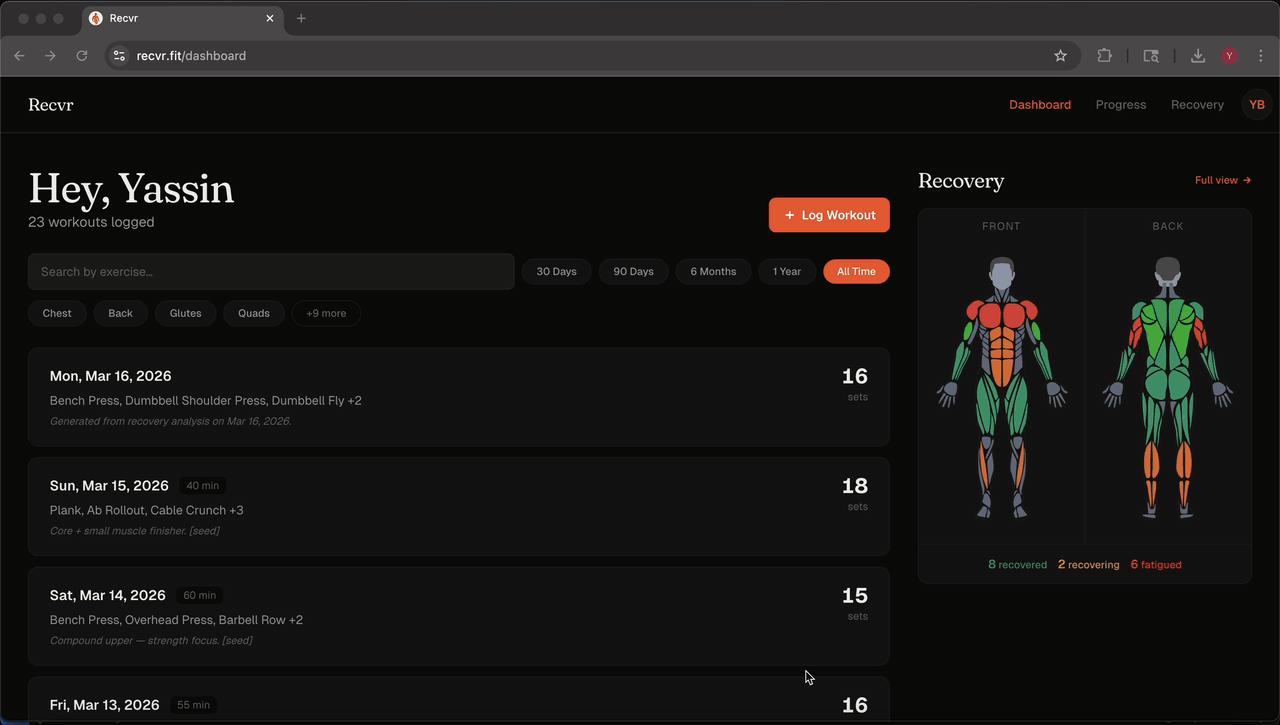Choose the 1 Year time range
Screen dimensions: 1280x725
(x=787, y=271)
